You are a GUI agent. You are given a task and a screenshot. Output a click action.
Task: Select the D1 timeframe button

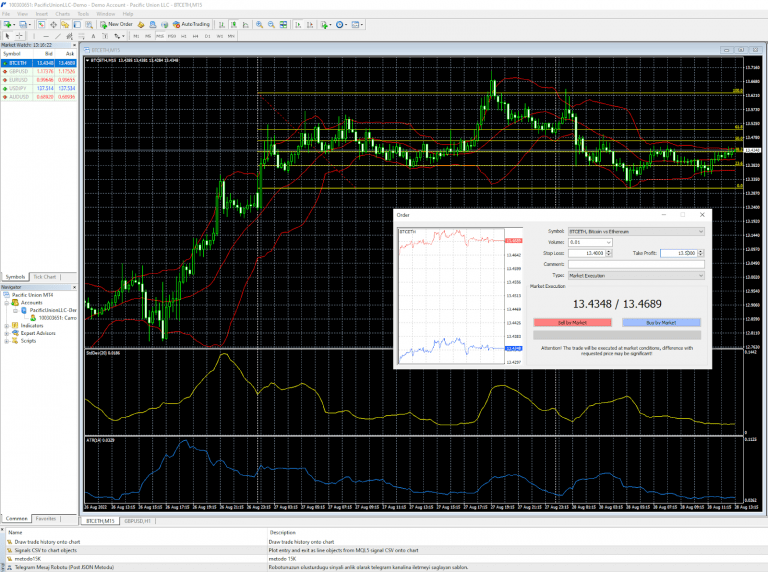click(207, 35)
